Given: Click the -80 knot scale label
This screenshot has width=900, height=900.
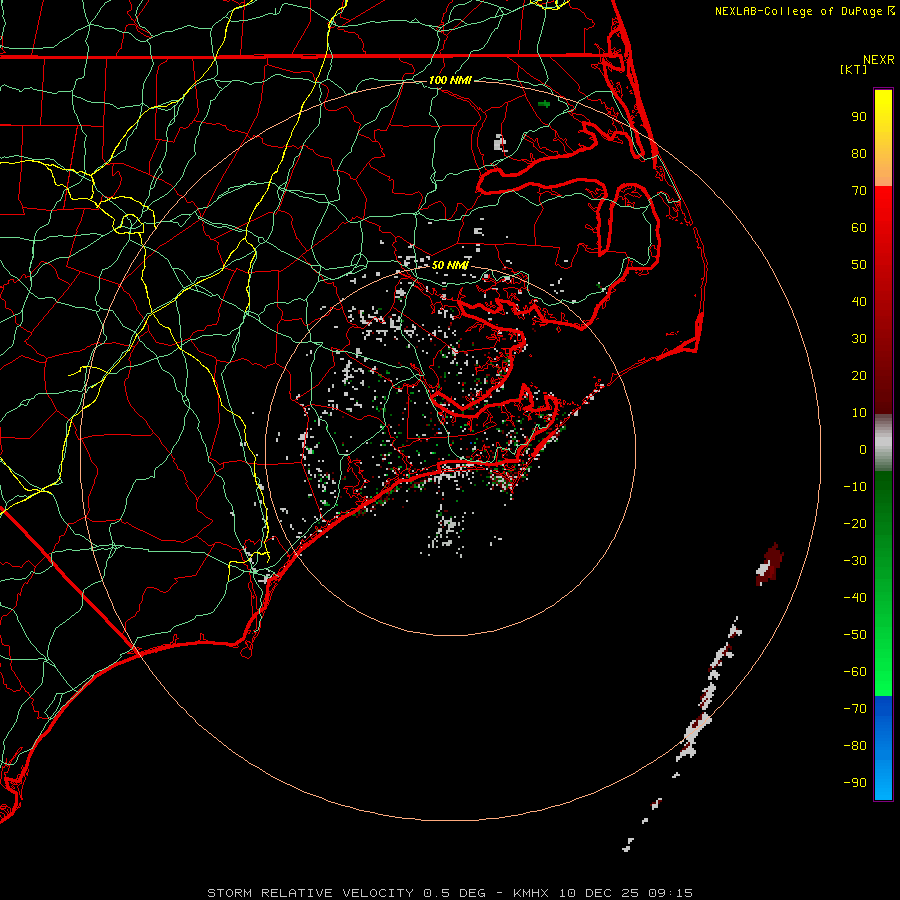Looking at the screenshot, I should tap(855, 746).
